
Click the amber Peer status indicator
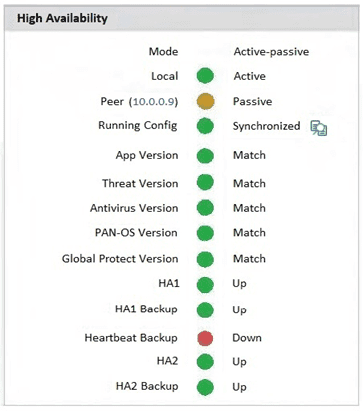tap(205, 101)
